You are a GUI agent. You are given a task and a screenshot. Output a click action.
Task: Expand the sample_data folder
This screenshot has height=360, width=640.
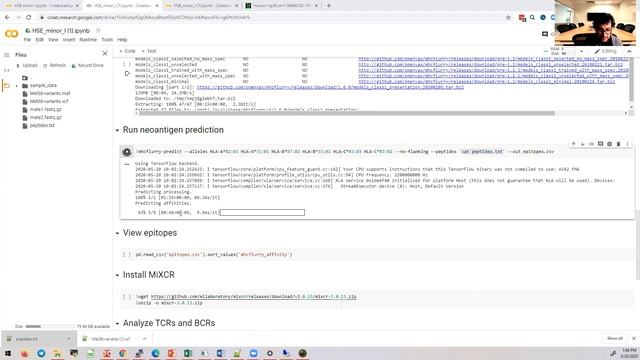coord(17,86)
